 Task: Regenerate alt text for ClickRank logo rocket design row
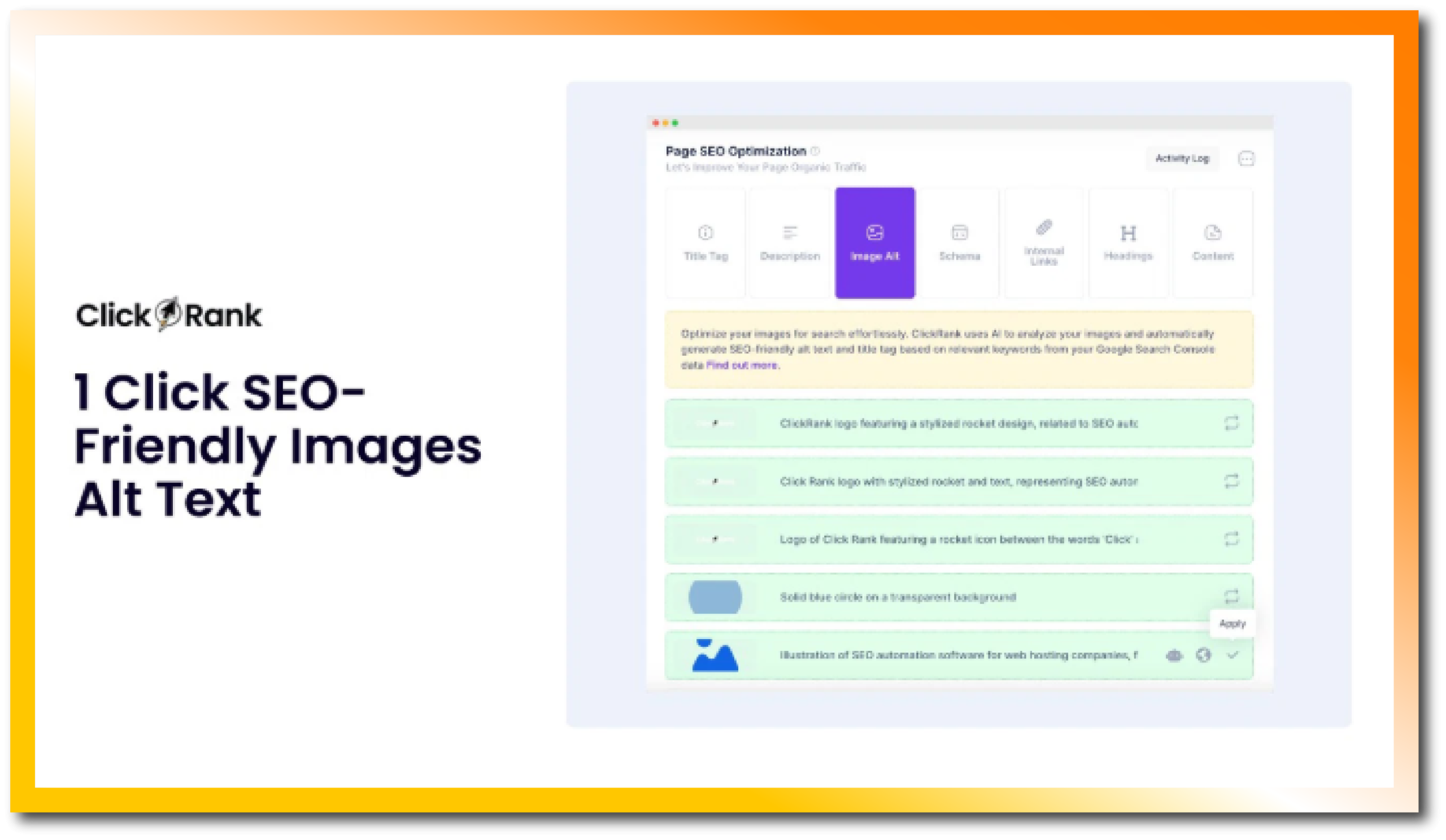coord(1231,423)
